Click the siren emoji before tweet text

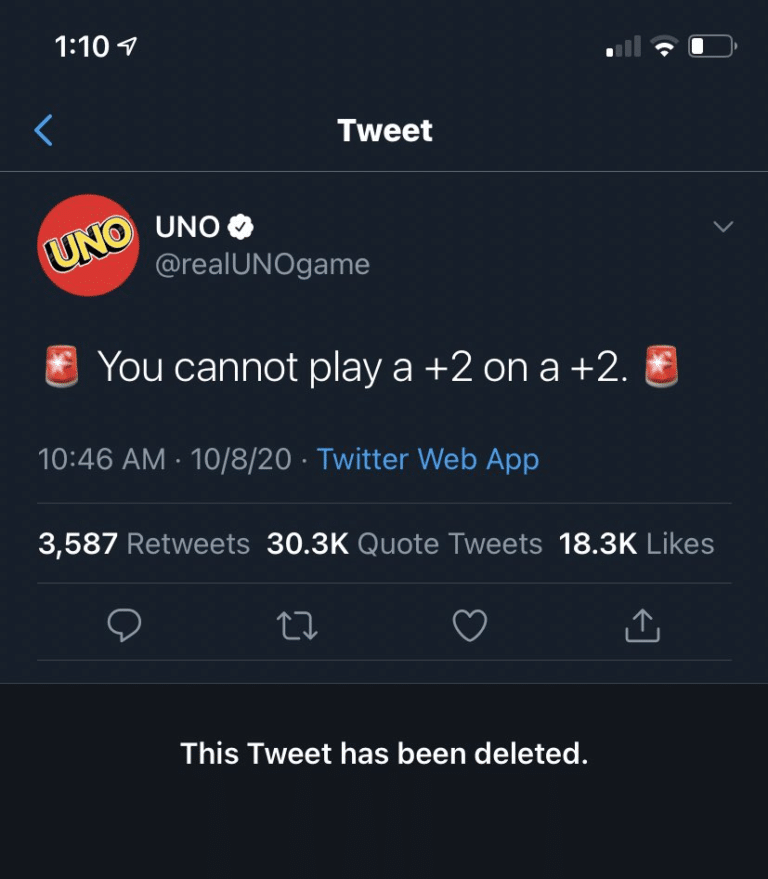coord(62,367)
